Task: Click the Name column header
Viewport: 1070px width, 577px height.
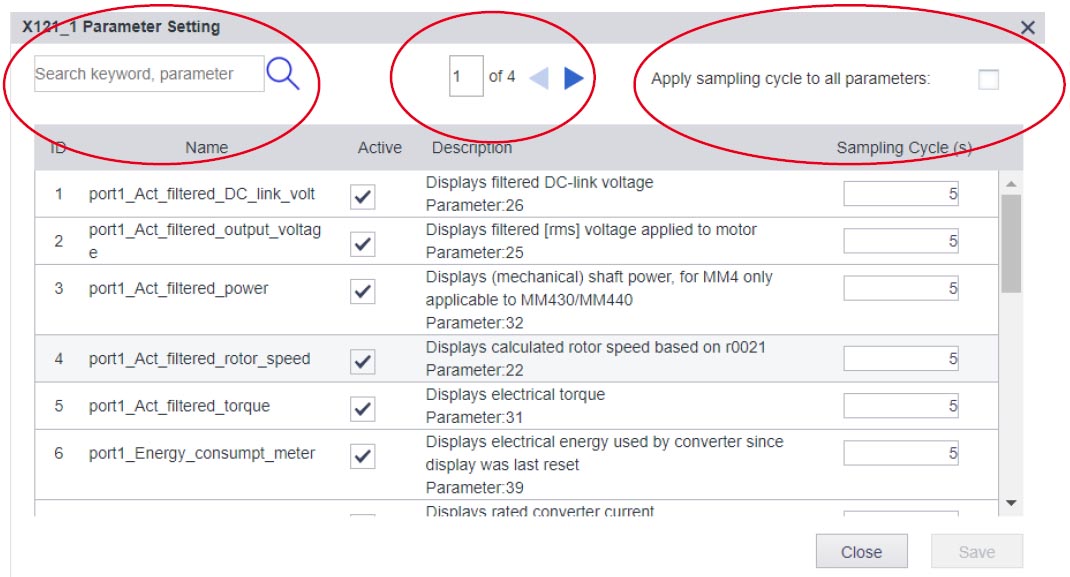Action: [x=207, y=148]
